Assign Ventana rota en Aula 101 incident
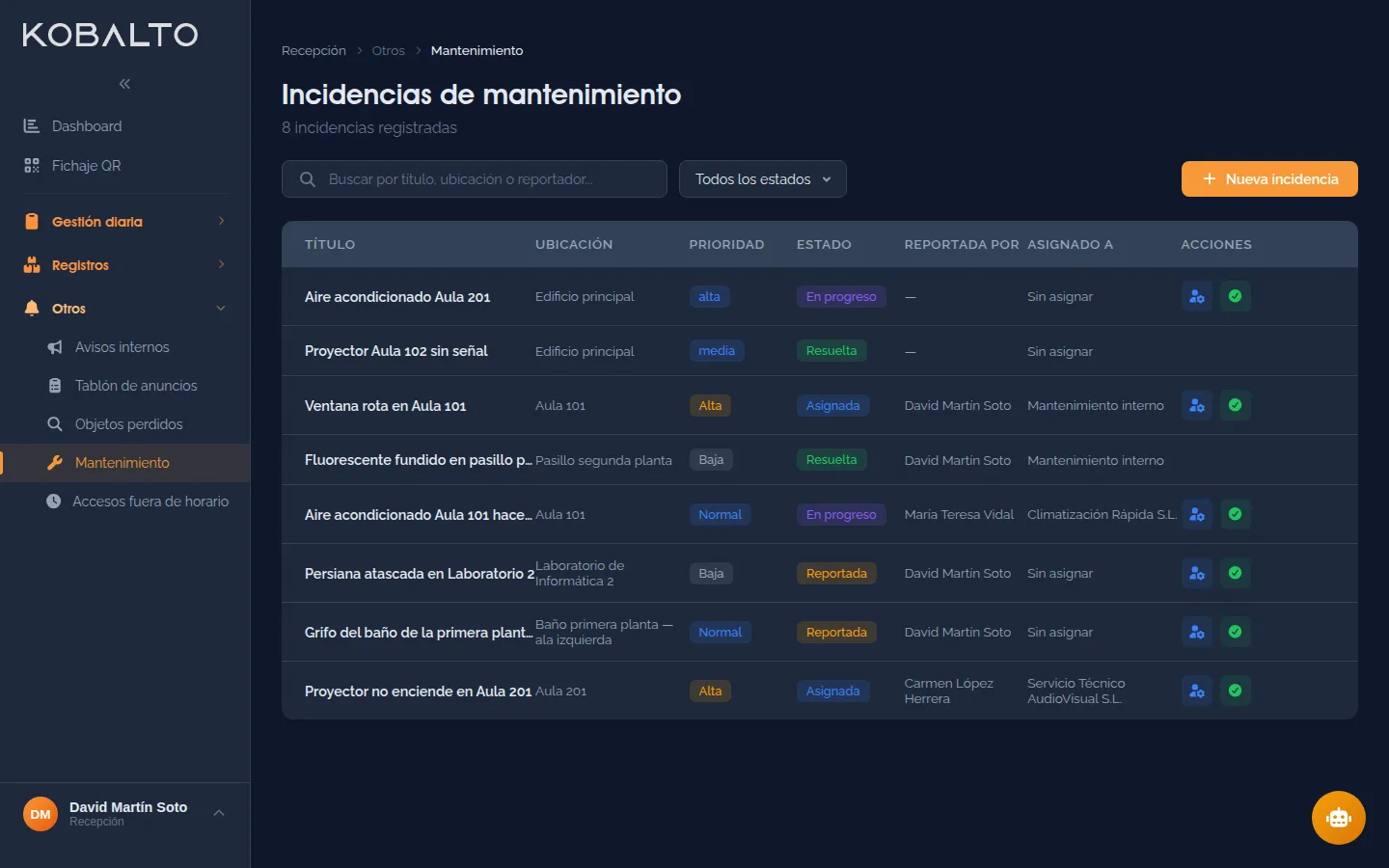This screenshot has width=1389, height=868. point(1197,405)
